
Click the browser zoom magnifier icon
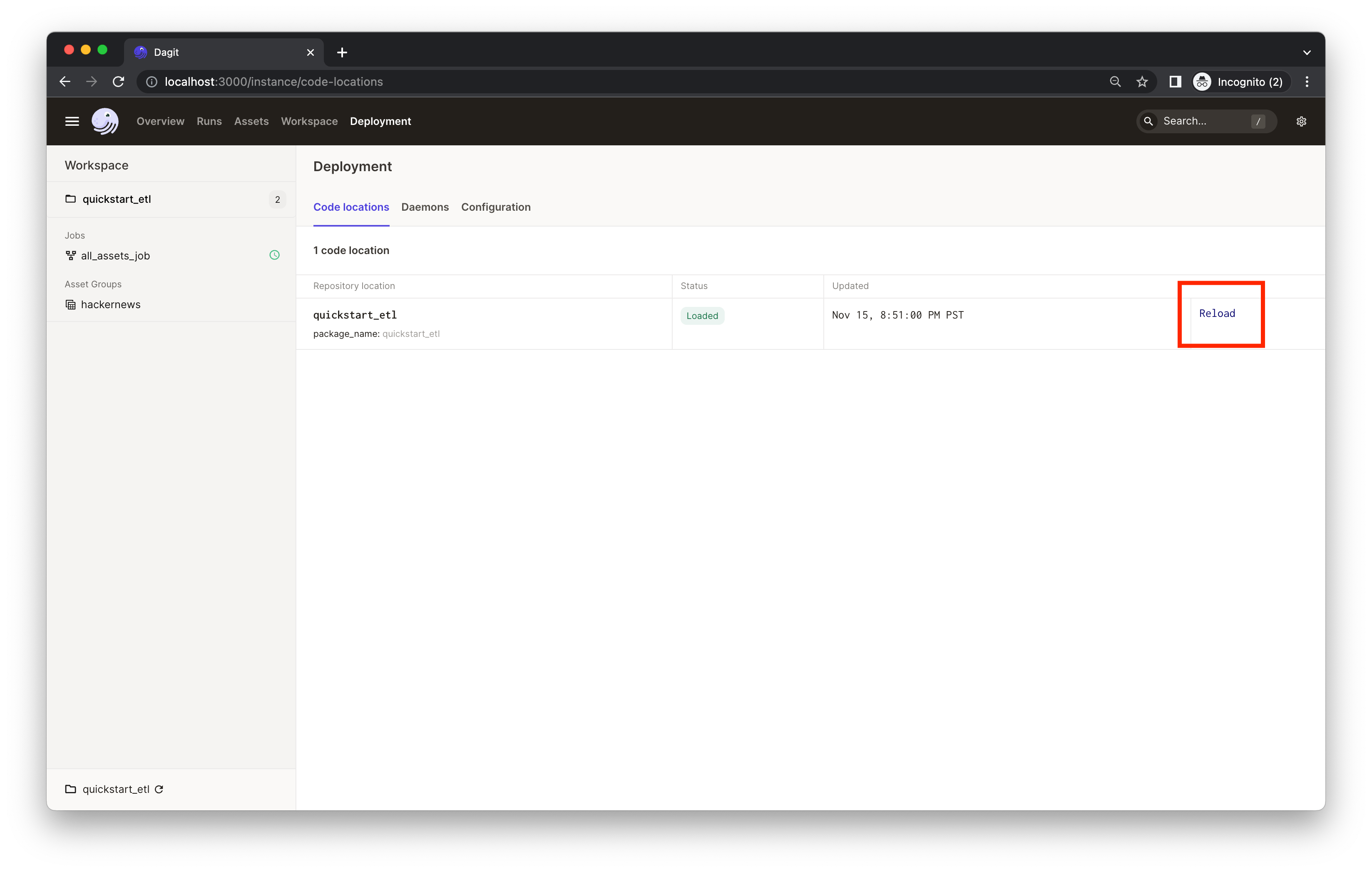(1115, 82)
